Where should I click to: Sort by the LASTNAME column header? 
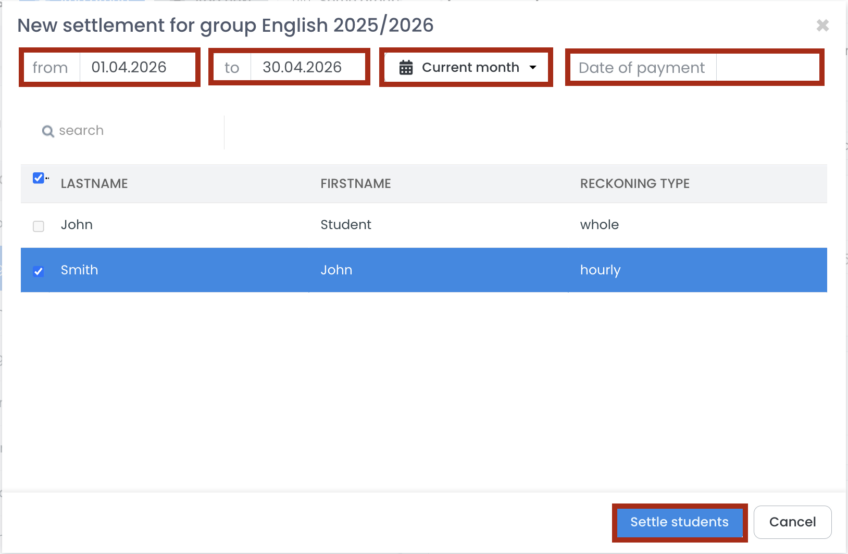pos(94,184)
